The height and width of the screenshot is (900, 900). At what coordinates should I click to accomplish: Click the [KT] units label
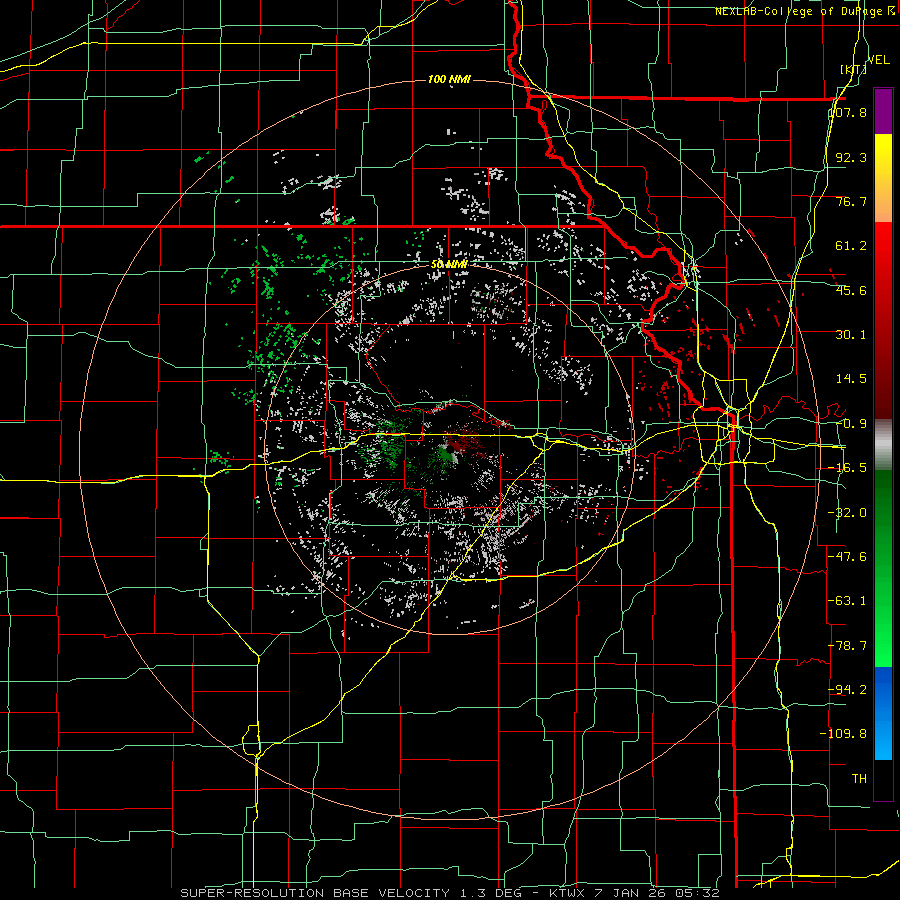click(x=853, y=69)
